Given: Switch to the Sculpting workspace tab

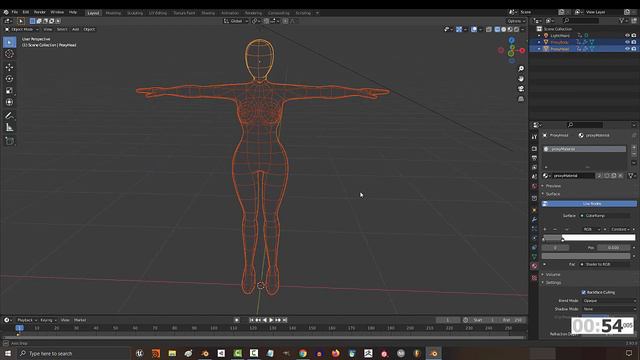Looking at the screenshot, I should [x=135, y=13].
